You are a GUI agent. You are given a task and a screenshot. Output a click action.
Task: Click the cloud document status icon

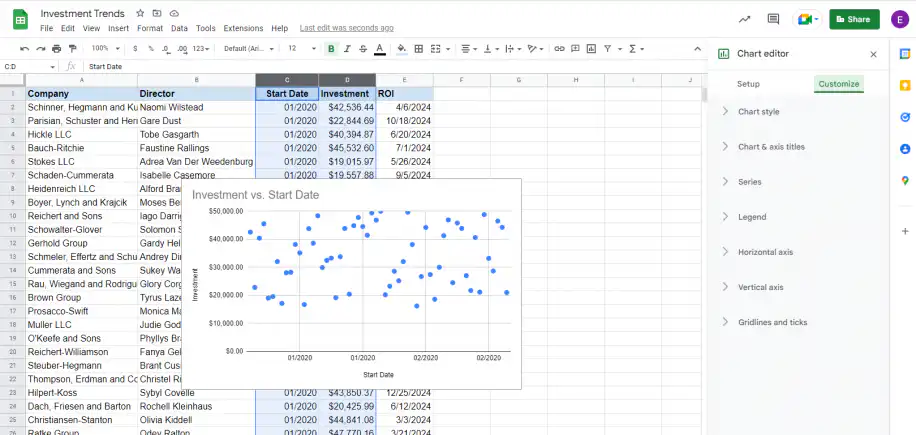[x=174, y=13]
